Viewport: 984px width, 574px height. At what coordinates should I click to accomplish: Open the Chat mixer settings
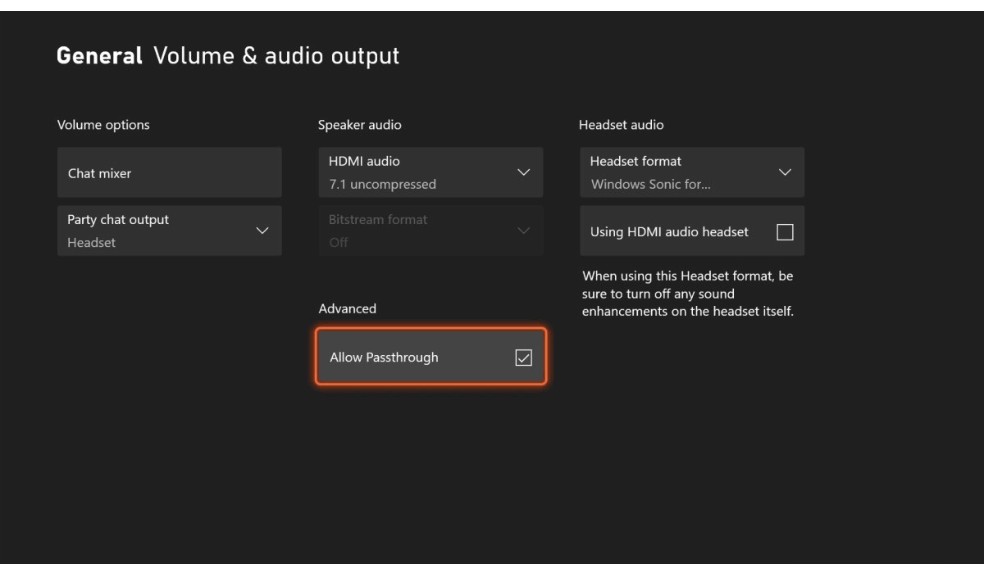pyautogui.click(x=168, y=173)
